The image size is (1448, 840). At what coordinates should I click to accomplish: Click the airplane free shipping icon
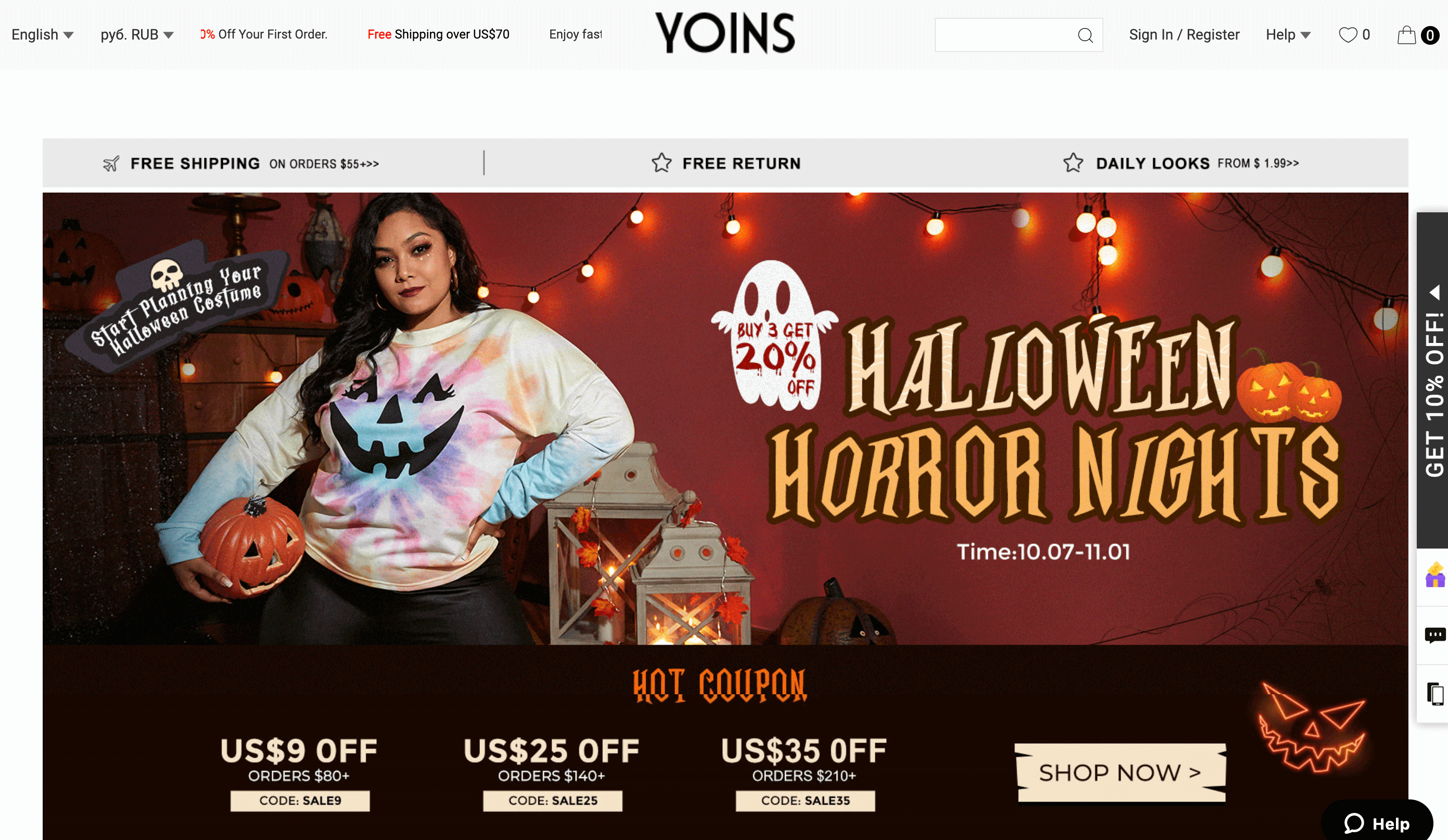[111, 164]
